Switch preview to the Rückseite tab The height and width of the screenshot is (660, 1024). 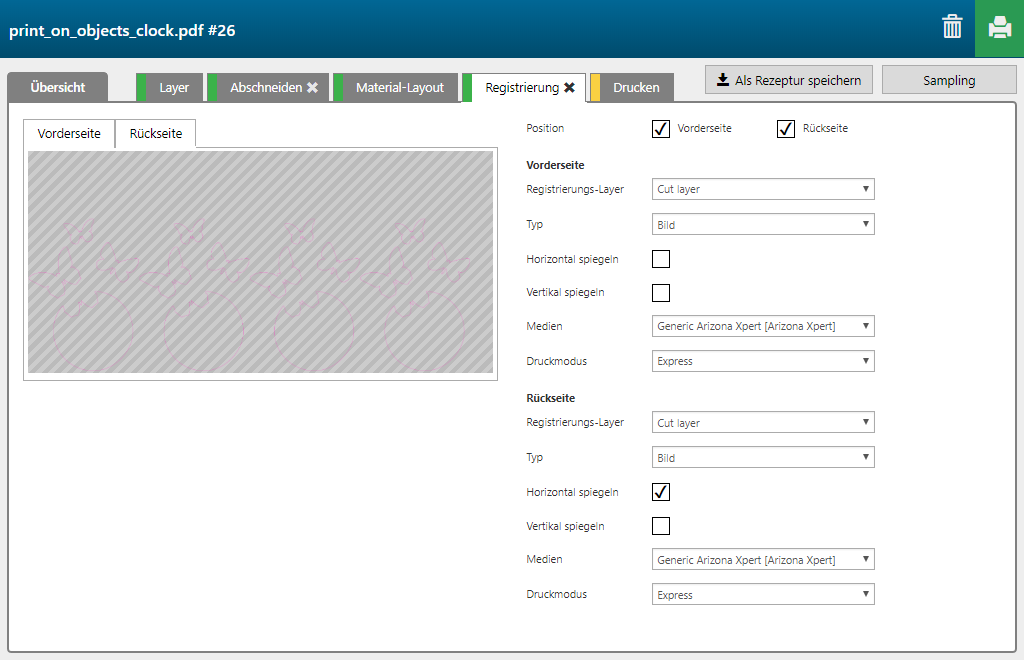(155, 134)
